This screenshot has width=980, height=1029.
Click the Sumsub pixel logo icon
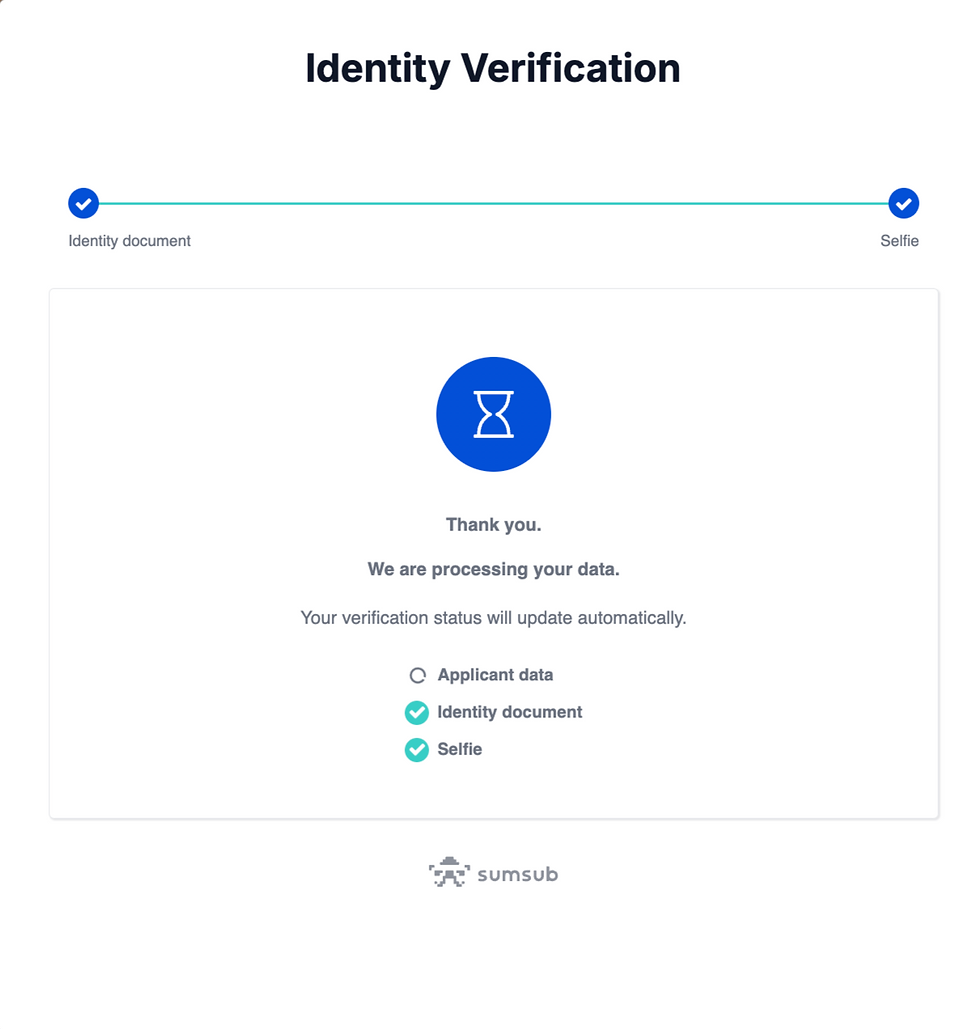tap(449, 872)
